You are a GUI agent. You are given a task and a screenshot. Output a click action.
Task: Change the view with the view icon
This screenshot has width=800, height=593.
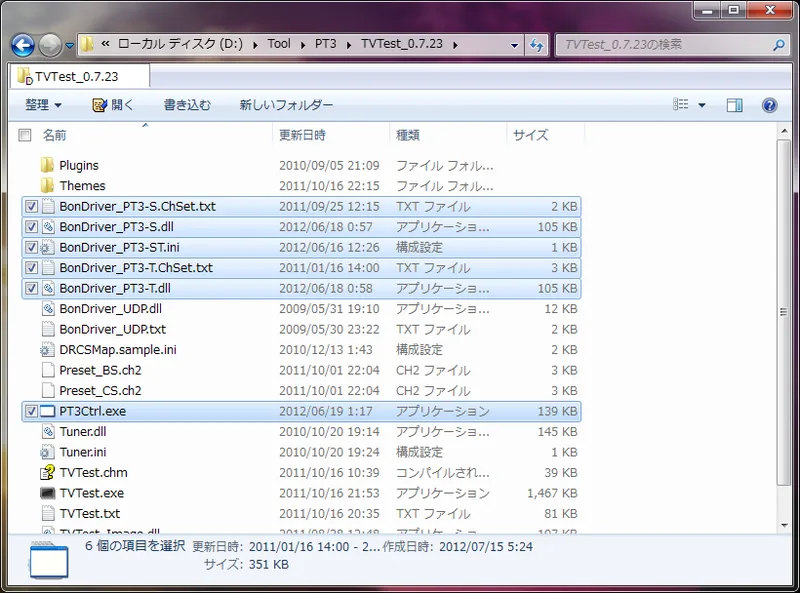(x=680, y=105)
